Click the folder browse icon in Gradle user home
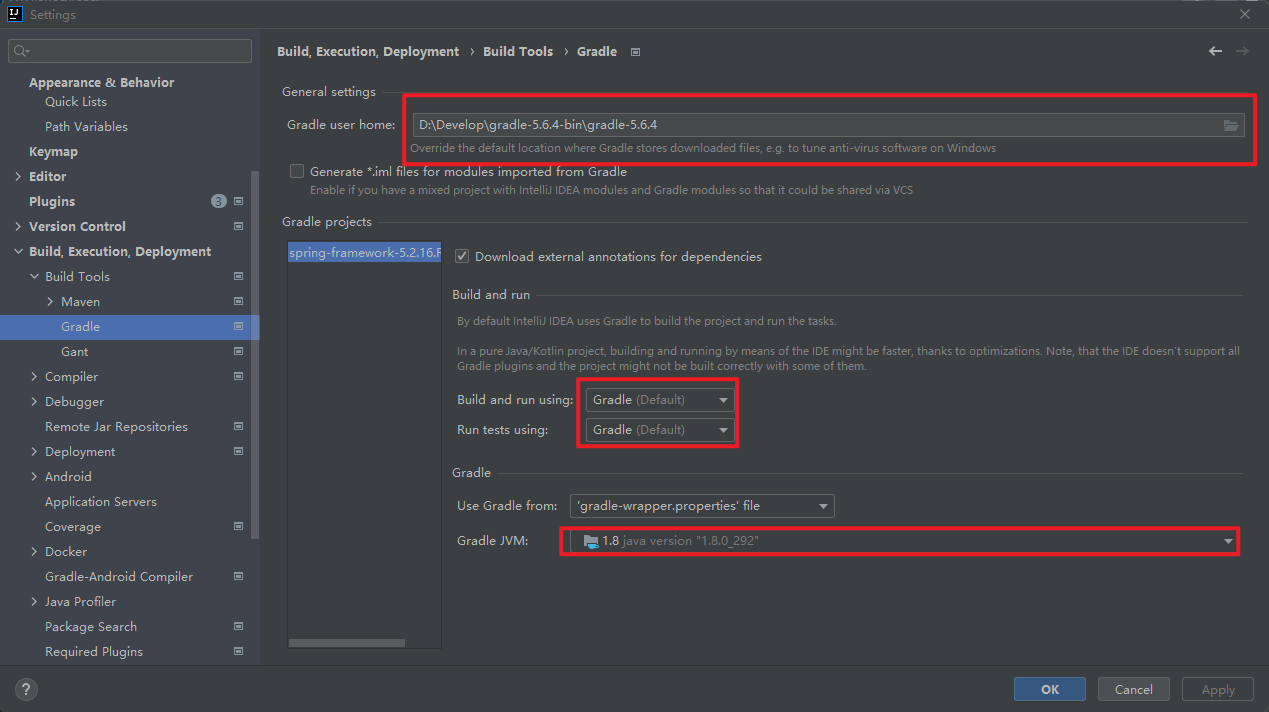The height and width of the screenshot is (712, 1269). pos(1231,125)
